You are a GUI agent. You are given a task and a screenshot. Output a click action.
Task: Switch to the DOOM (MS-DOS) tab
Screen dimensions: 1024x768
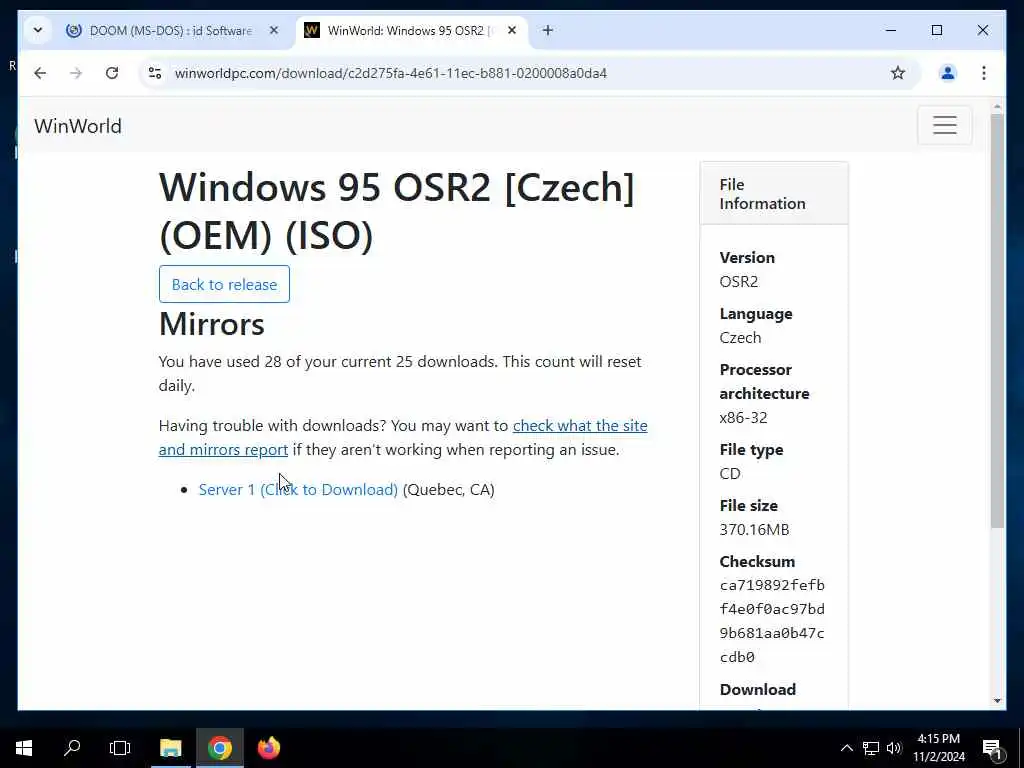[x=170, y=31]
